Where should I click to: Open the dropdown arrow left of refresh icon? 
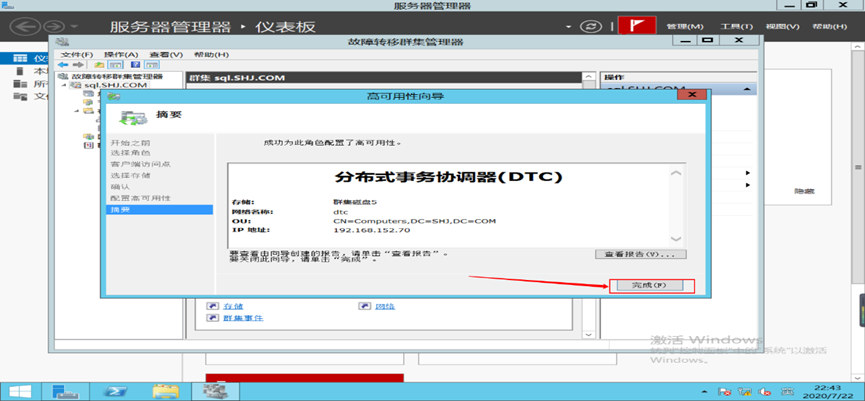pyautogui.click(x=569, y=26)
